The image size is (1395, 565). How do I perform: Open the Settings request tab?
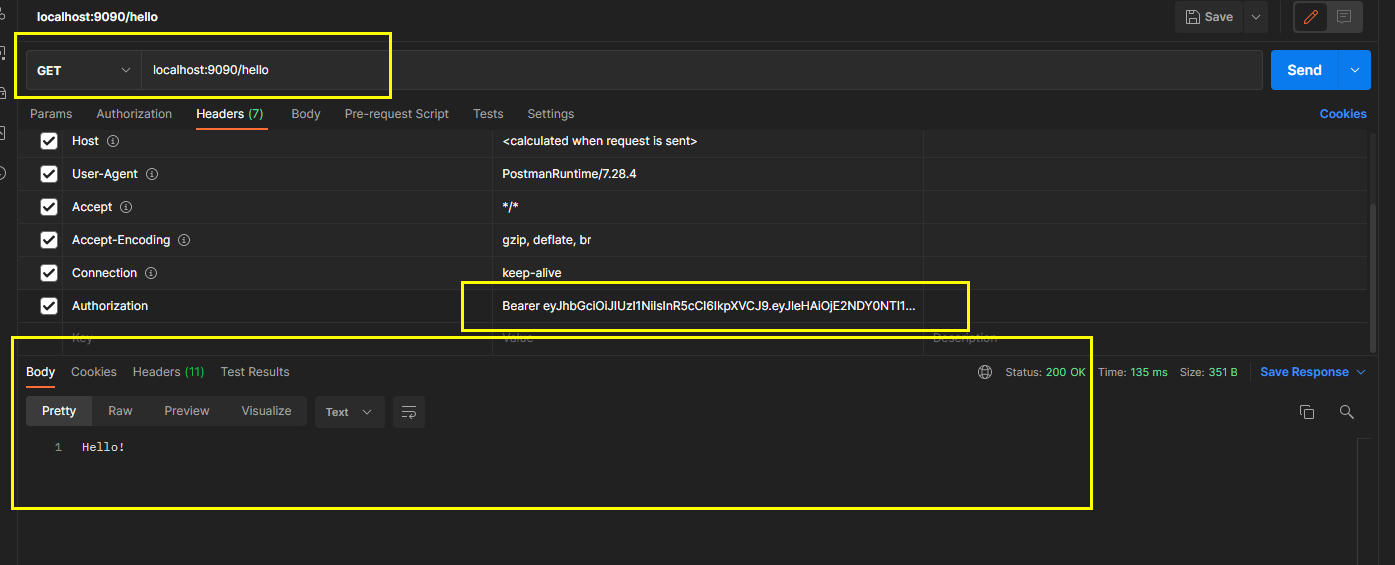coord(551,114)
